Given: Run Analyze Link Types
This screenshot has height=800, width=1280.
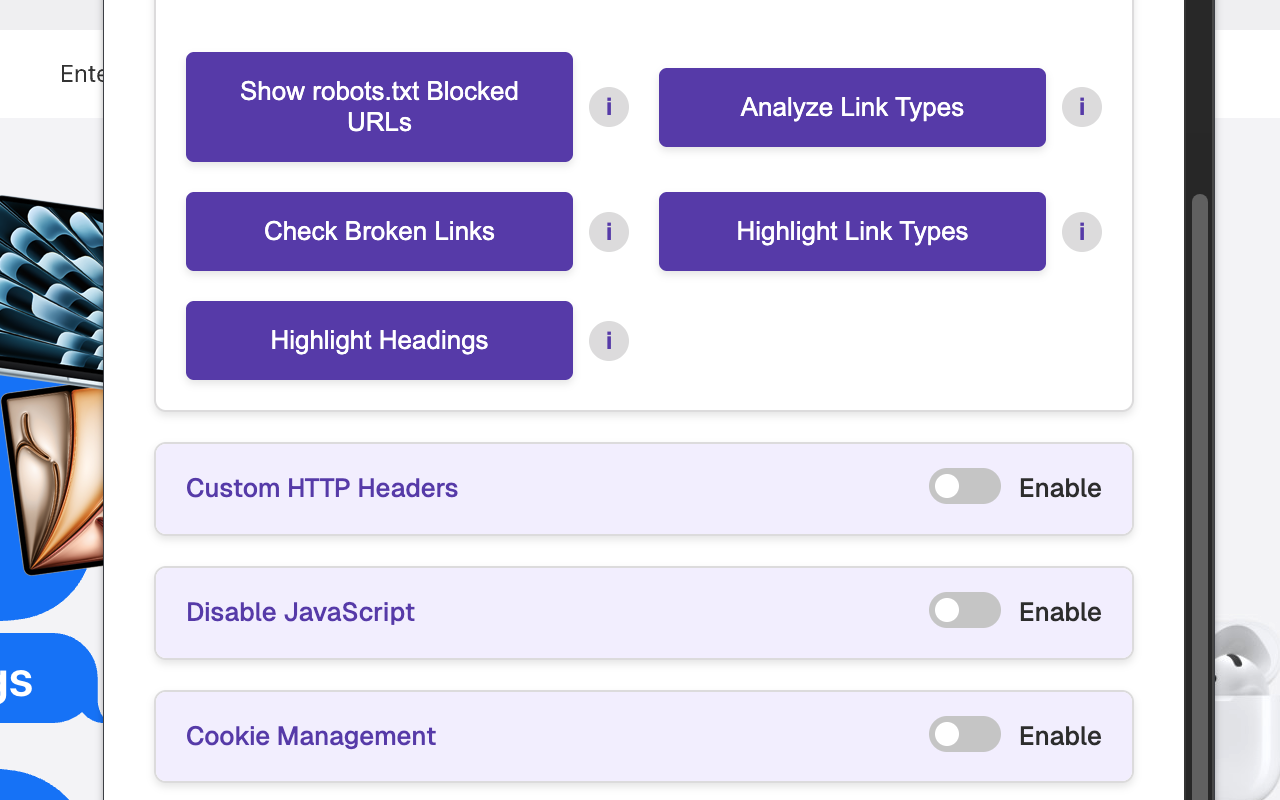Looking at the screenshot, I should point(852,108).
